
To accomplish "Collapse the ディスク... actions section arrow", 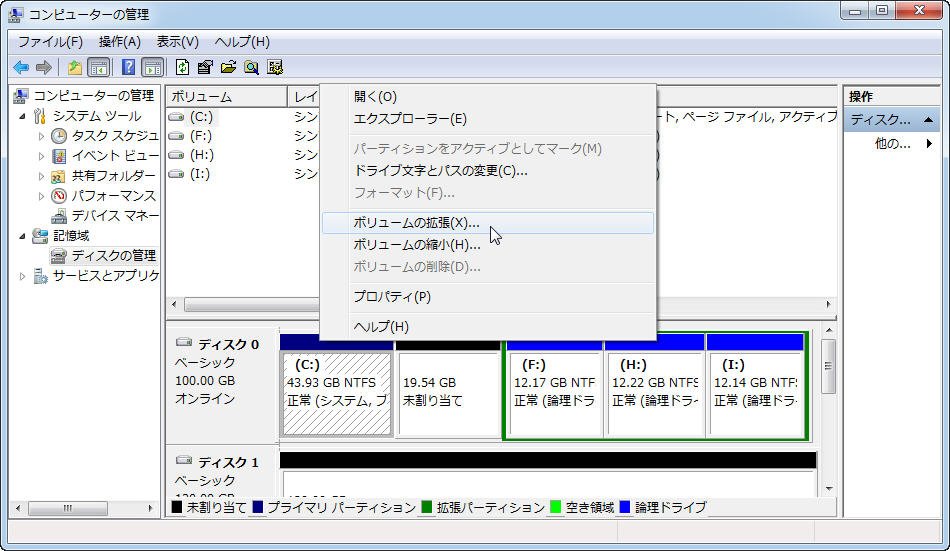I will 928,119.
